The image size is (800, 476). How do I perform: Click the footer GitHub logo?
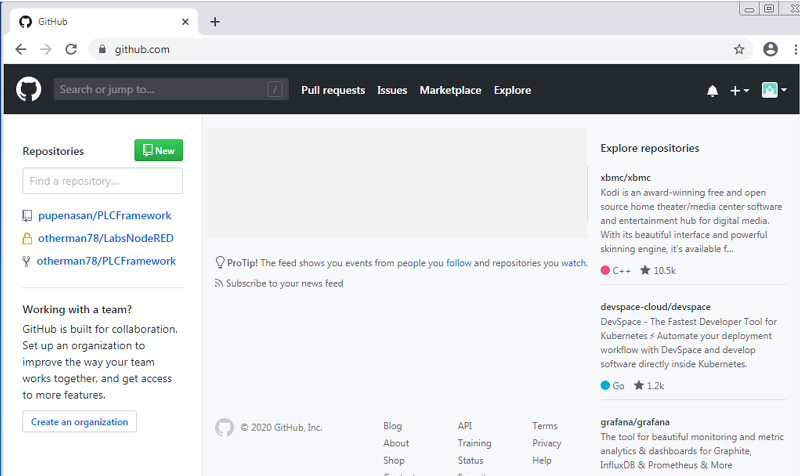click(x=224, y=428)
